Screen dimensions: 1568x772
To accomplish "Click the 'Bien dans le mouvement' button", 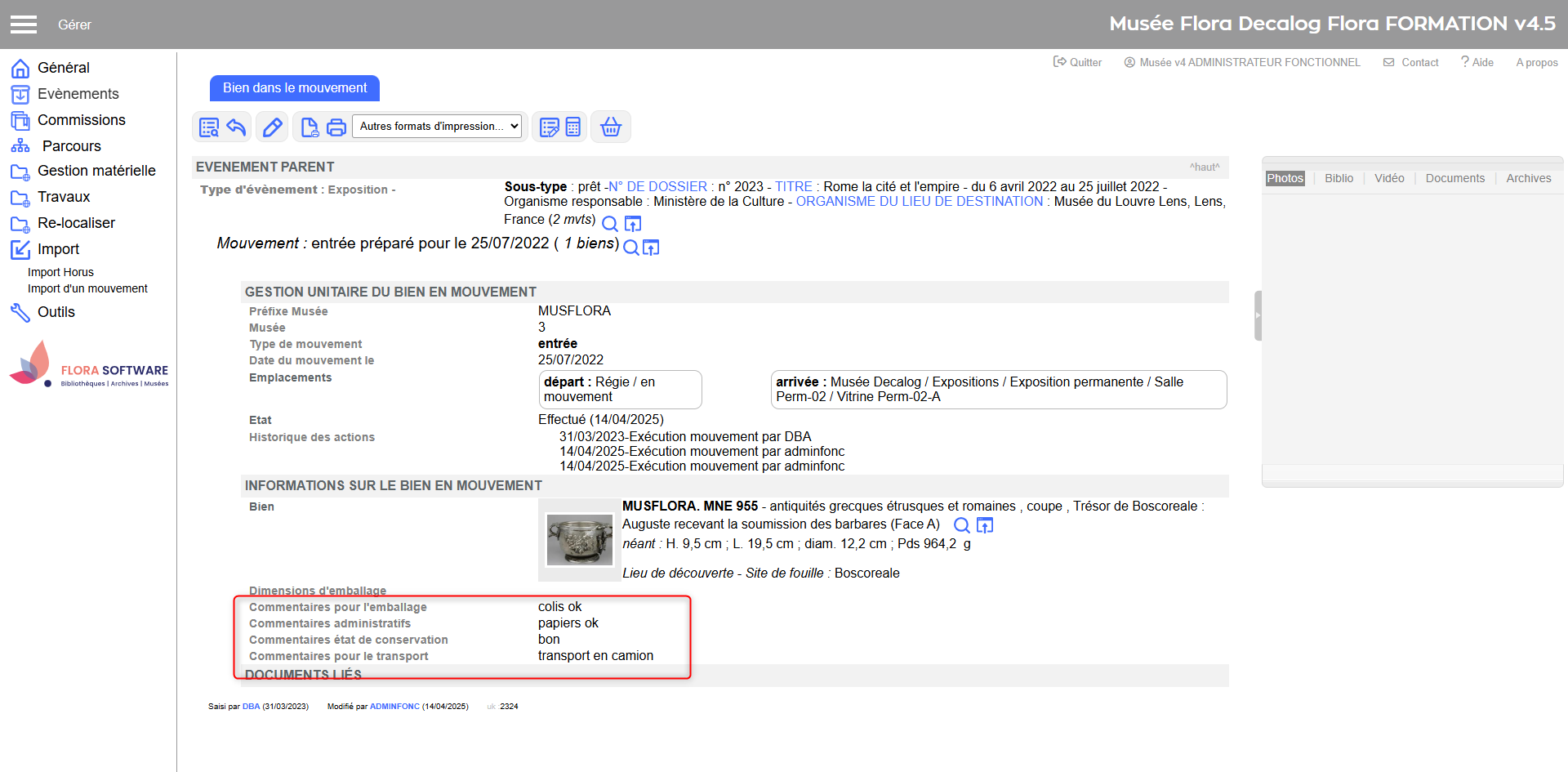I will click(295, 88).
